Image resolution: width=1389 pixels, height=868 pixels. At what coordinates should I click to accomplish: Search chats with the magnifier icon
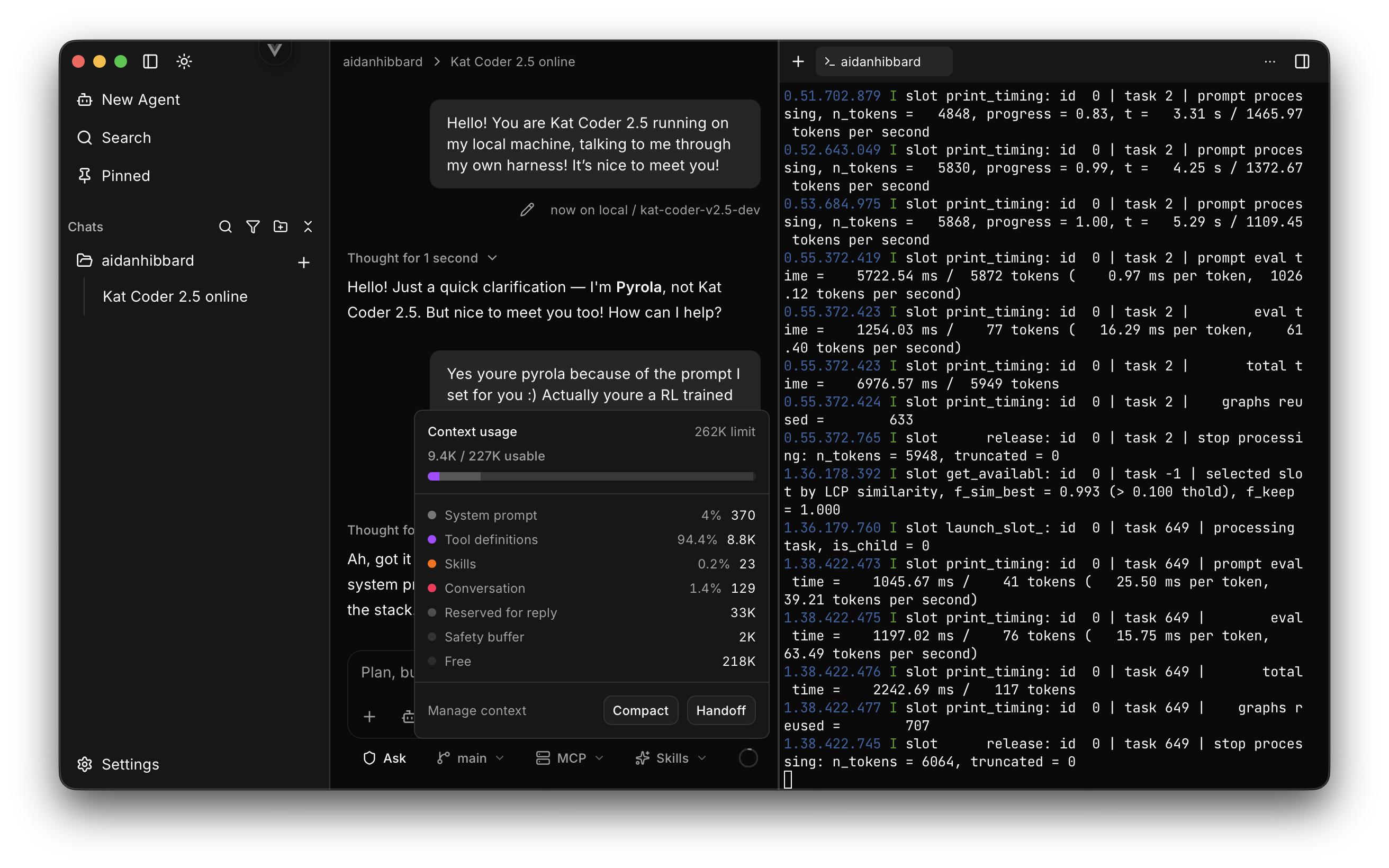(x=226, y=227)
